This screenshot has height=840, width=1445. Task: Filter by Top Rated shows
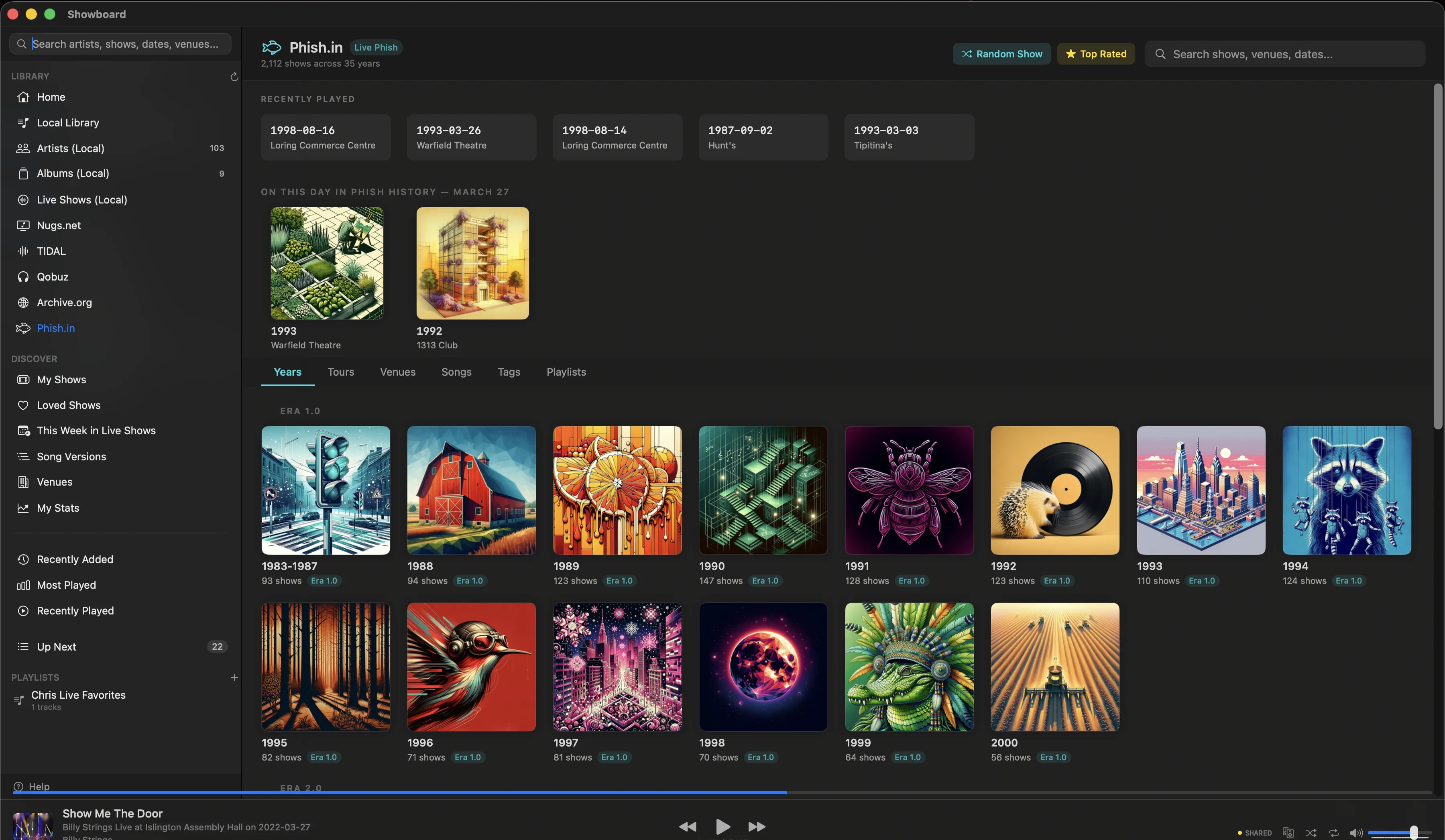(1095, 53)
